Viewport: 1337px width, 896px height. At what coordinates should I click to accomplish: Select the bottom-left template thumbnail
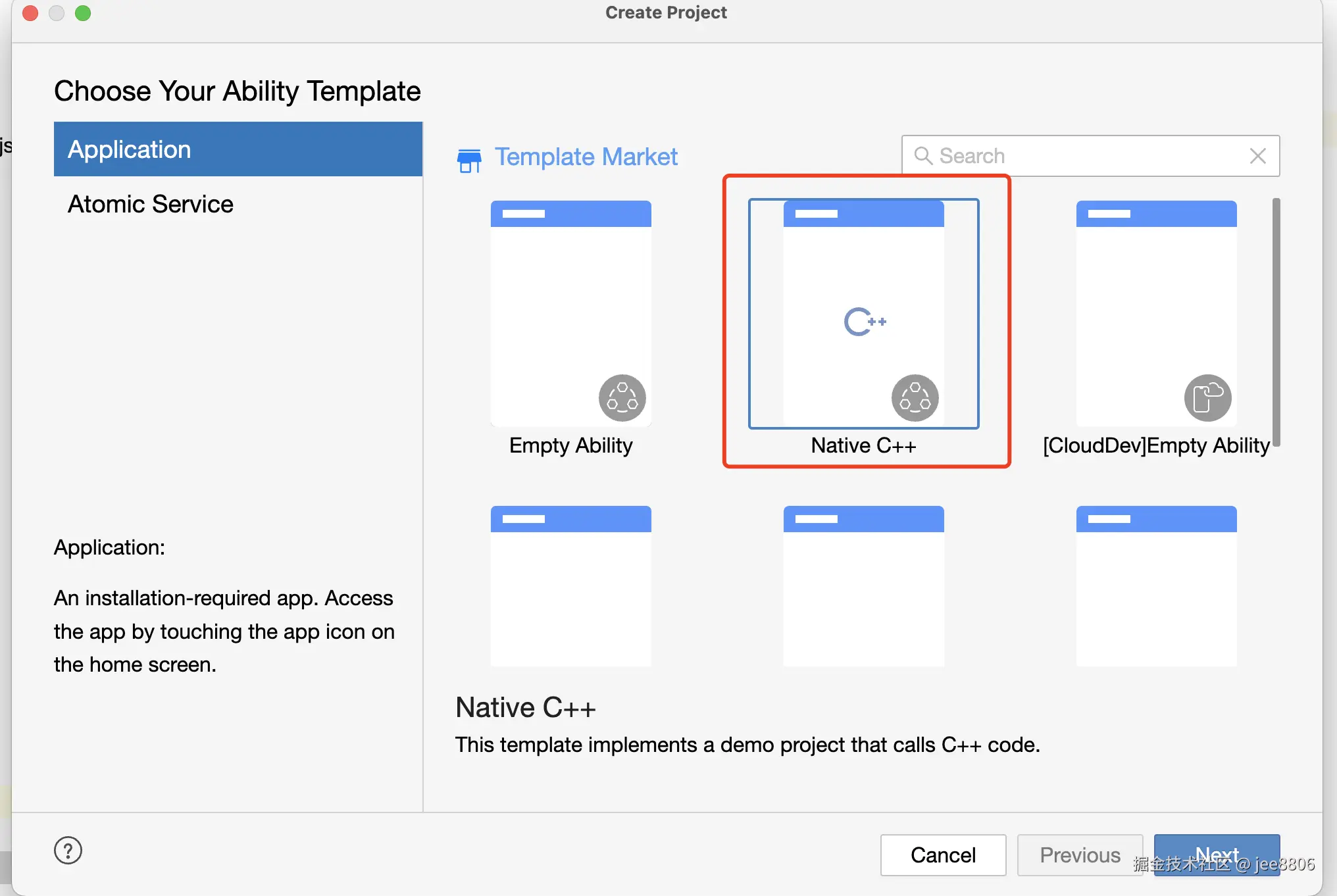(570, 585)
